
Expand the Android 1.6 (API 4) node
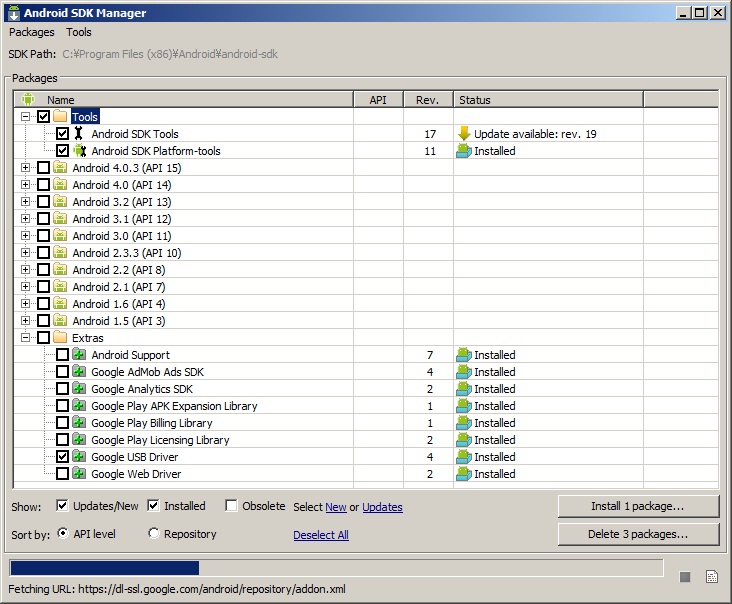pyautogui.click(x=26, y=303)
